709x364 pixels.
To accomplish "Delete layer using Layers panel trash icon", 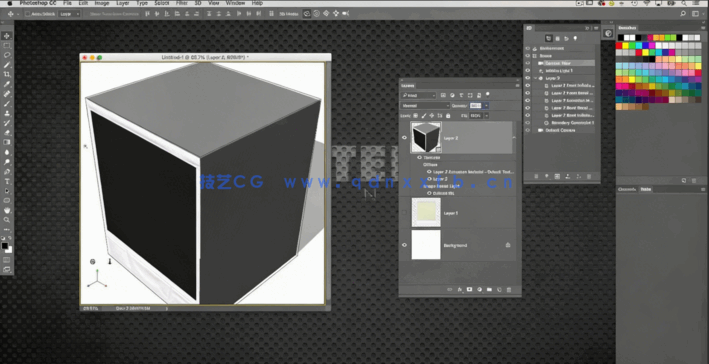I will click(509, 289).
